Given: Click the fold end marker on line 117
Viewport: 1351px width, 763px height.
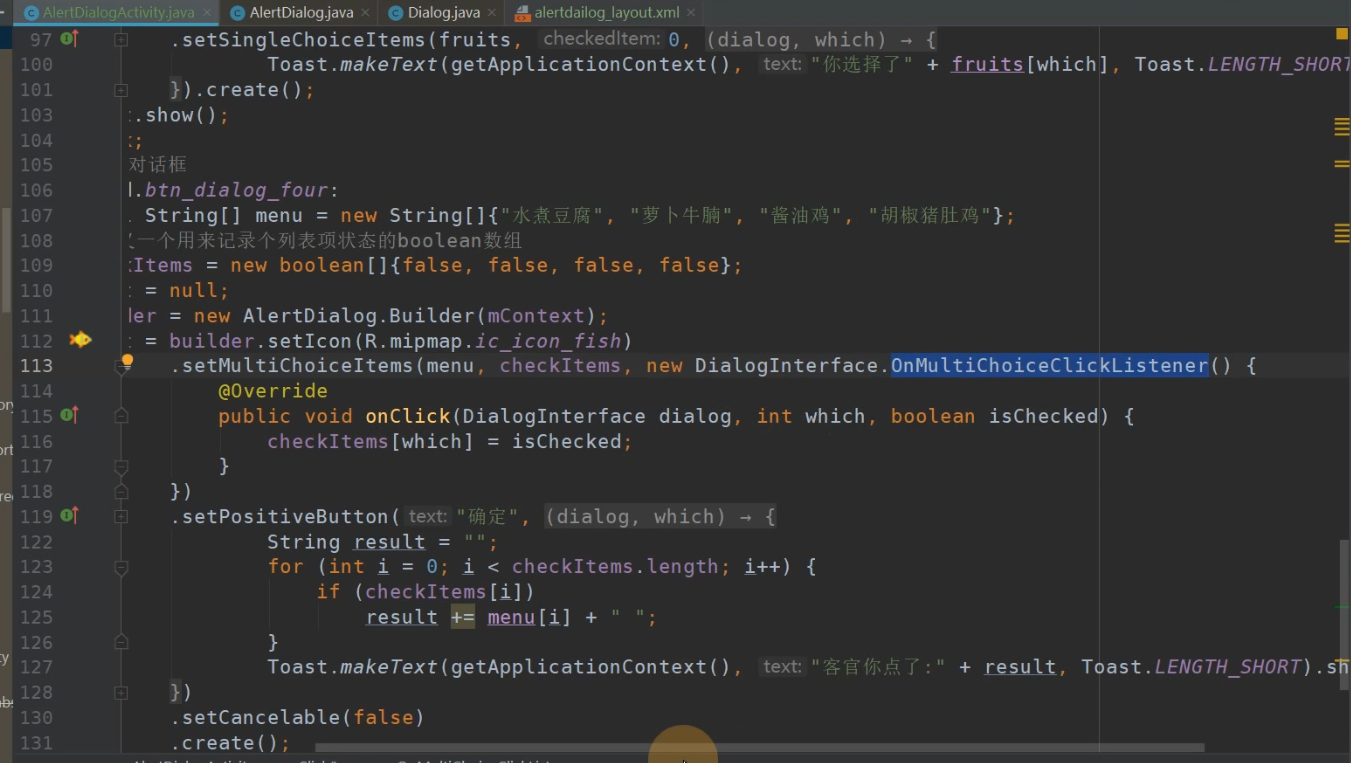Looking at the screenshot, I should (121, 466).
